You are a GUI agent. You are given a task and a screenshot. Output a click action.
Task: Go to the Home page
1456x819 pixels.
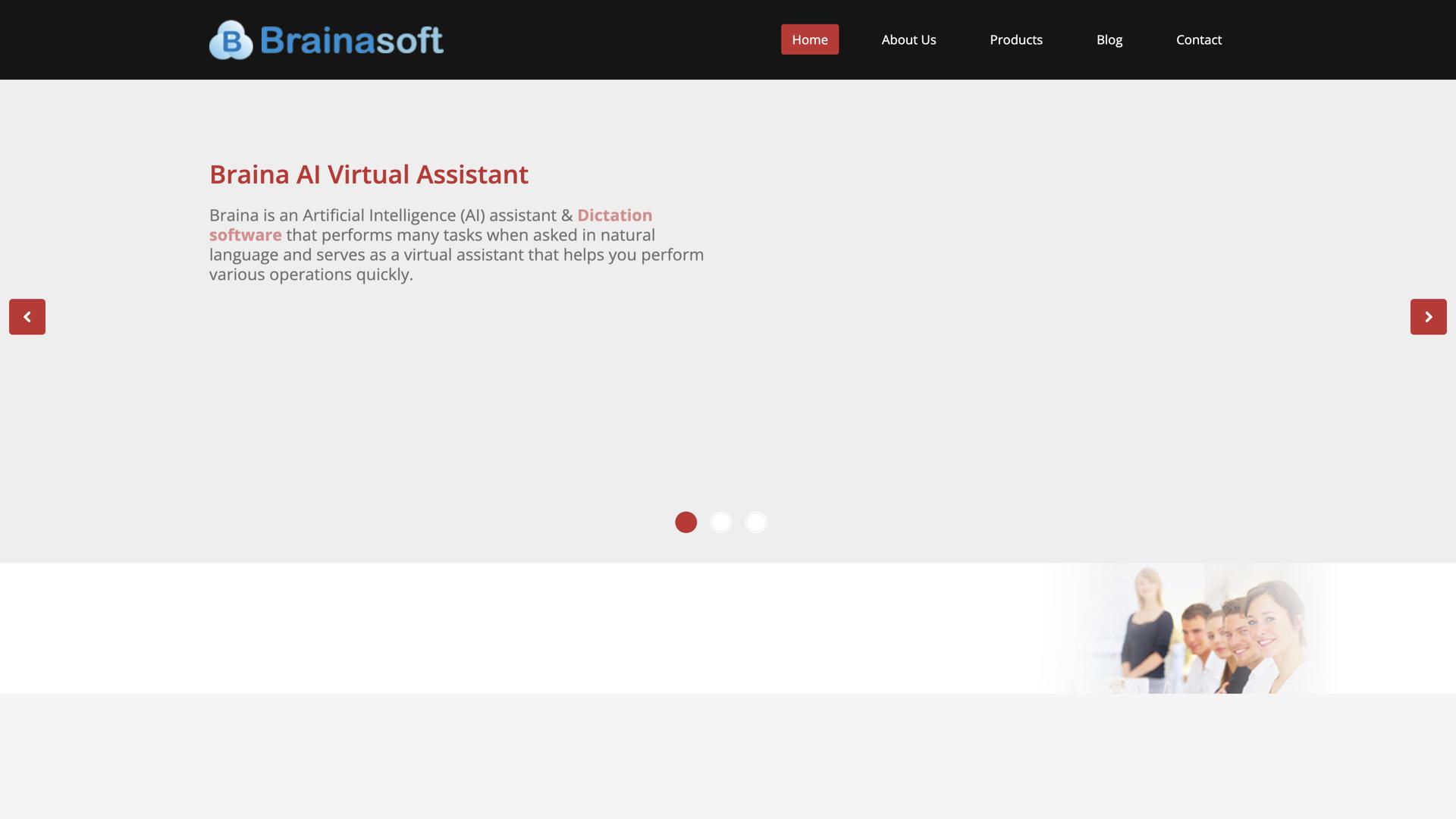(809, 39)
